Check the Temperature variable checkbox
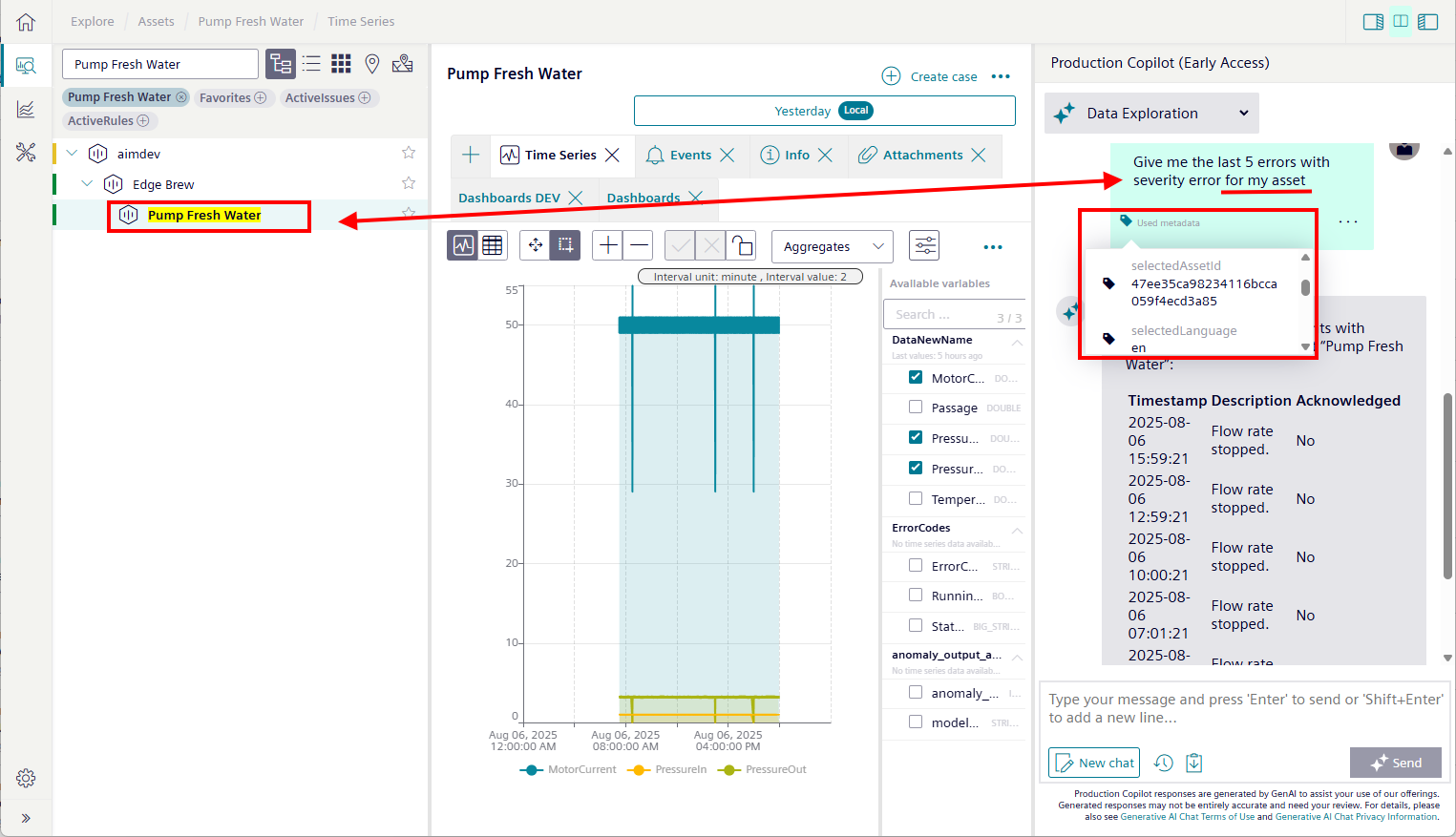The width and height of the screenshot is (1456, 837). click(x=916, y=498)
